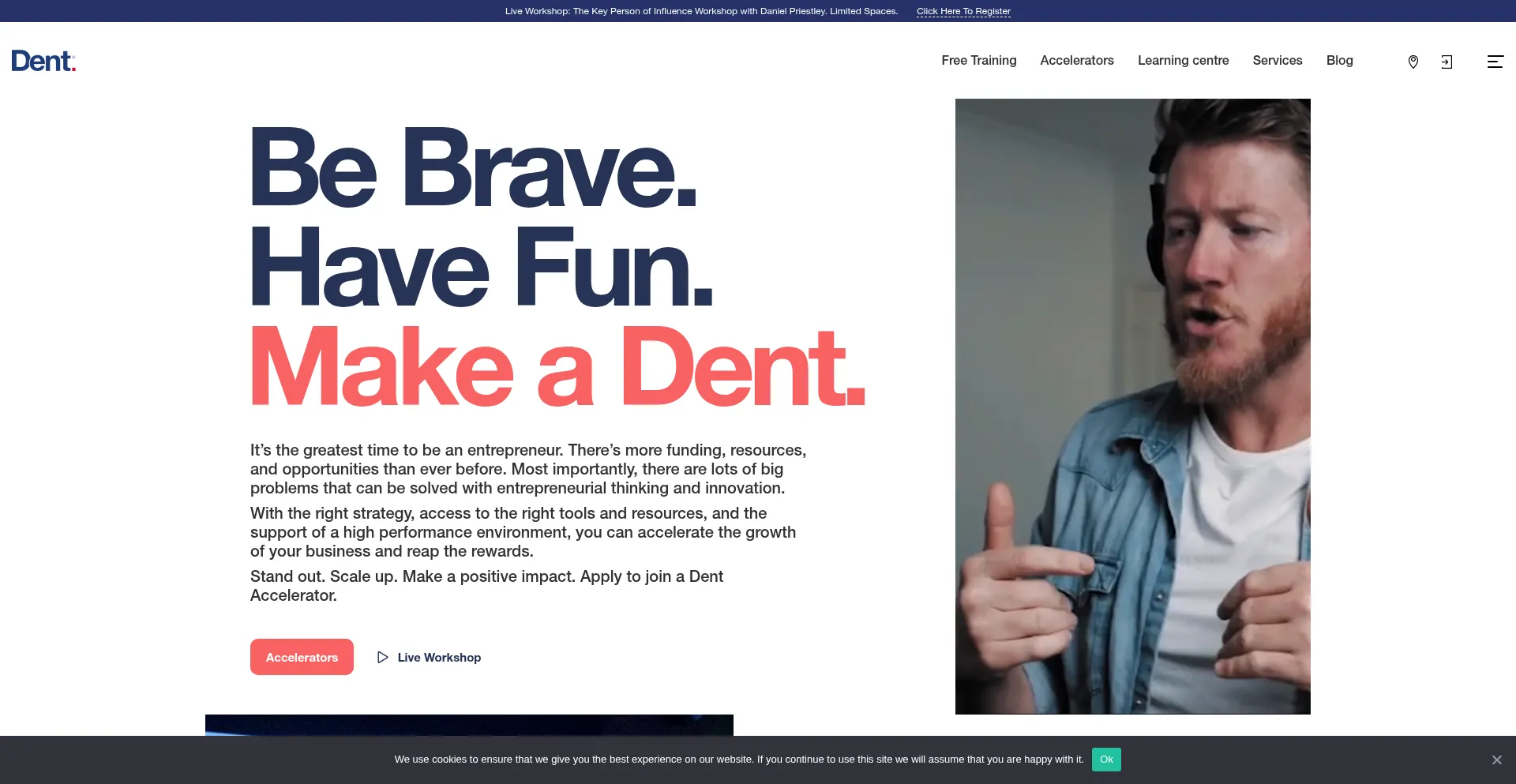Click the red Accelerators button
This screenshot has height=784, width=1516.
pyautogui.click(x=302, y=657)
